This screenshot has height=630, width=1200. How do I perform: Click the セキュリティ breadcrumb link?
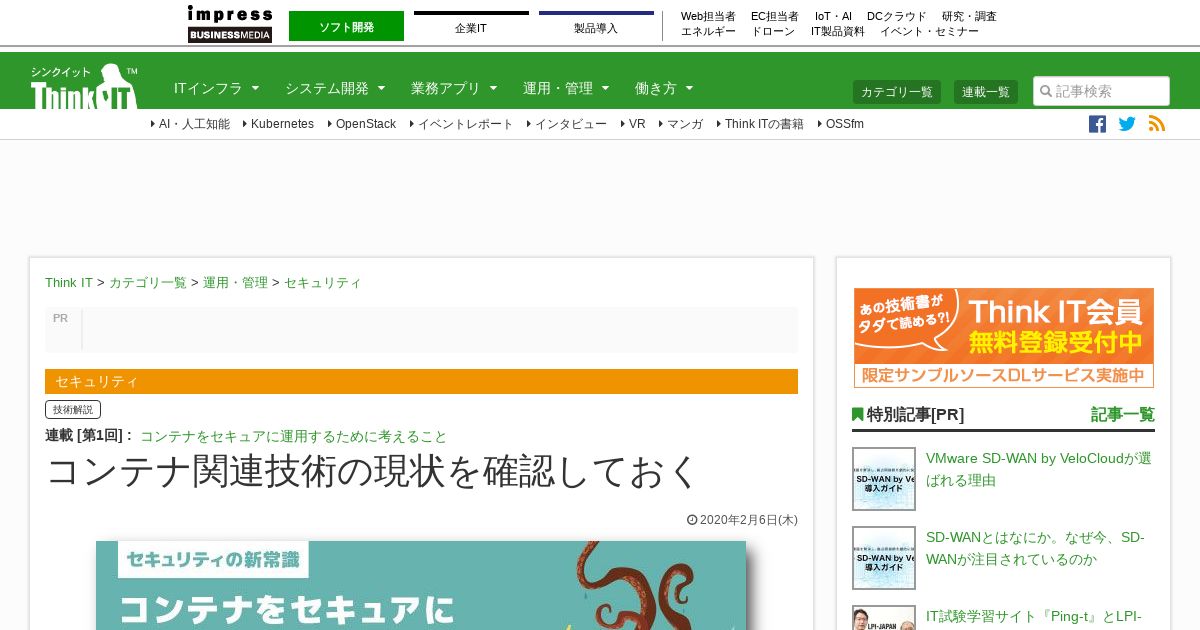[x=323, y=283]
